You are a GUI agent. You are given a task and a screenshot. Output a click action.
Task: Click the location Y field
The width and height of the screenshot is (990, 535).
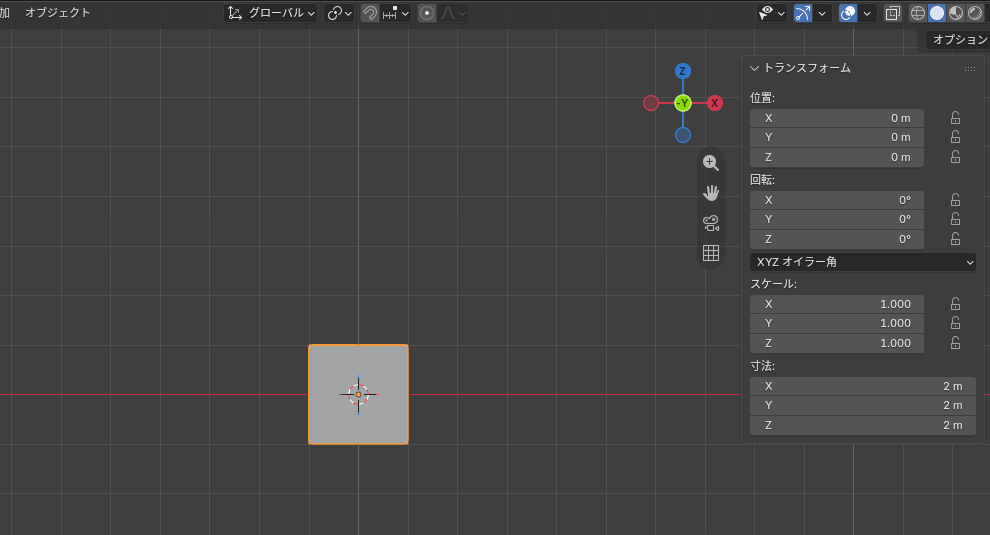tap(837, 137)
